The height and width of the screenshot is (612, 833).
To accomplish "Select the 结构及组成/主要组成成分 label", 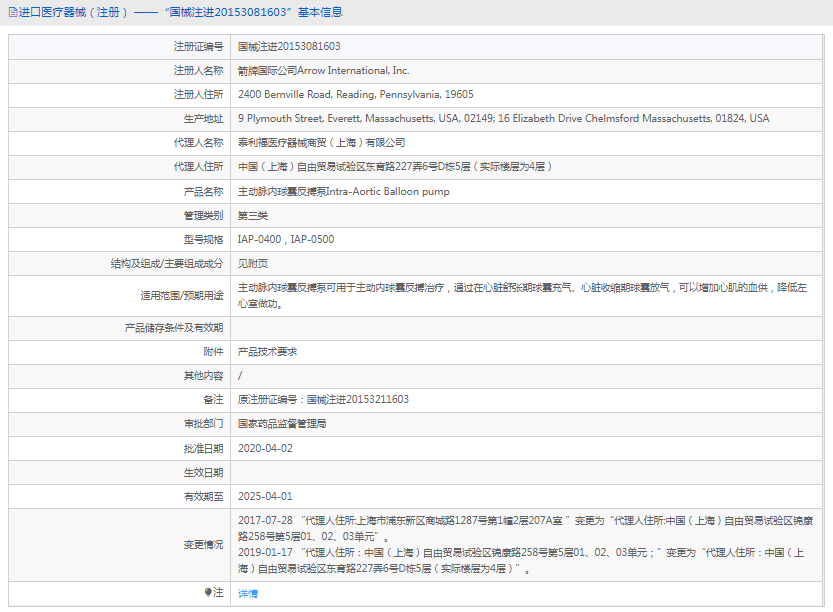I will (167, 264).
